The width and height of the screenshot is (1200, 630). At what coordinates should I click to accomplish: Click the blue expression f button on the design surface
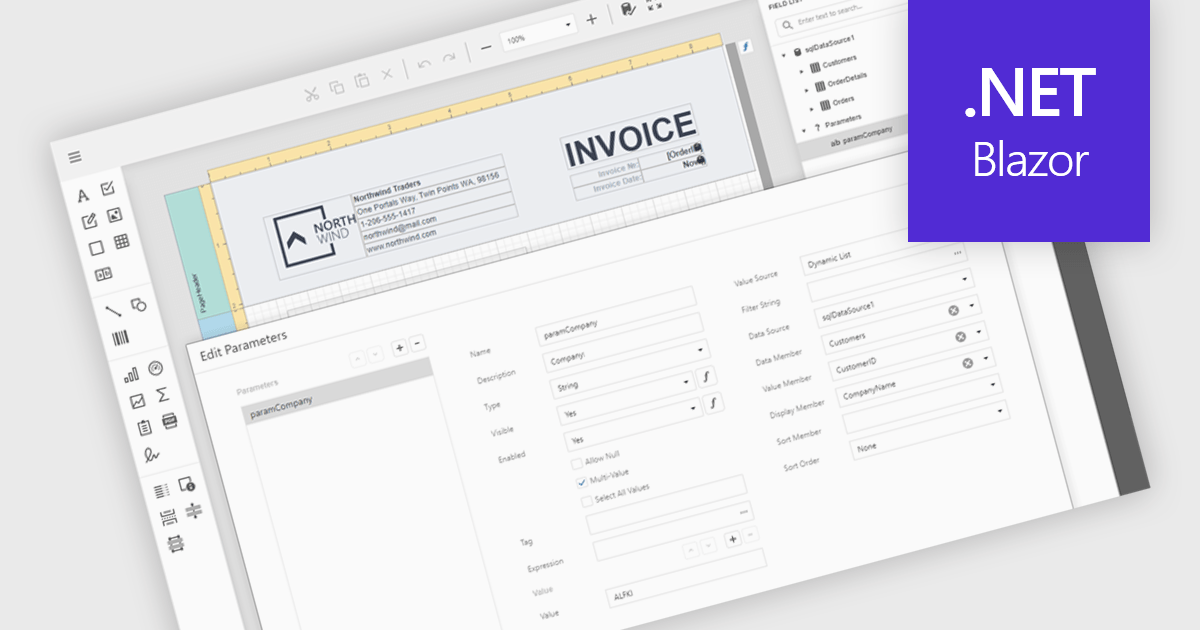click(745, 46)
